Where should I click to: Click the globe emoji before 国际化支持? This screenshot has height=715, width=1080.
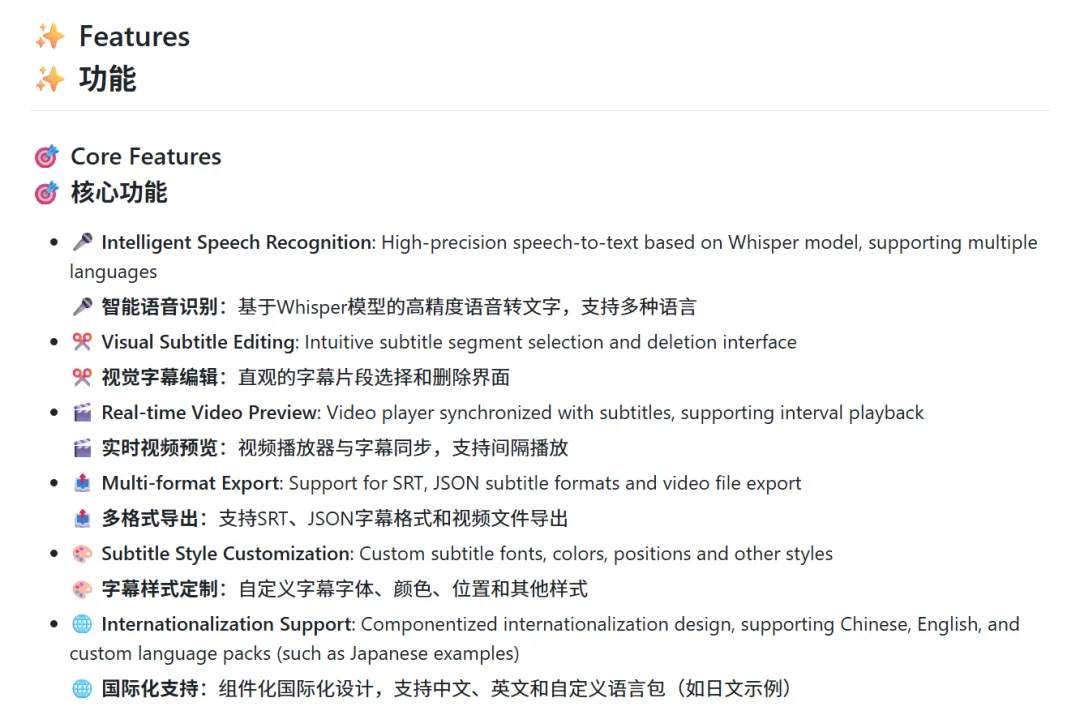tap(82, 689)
